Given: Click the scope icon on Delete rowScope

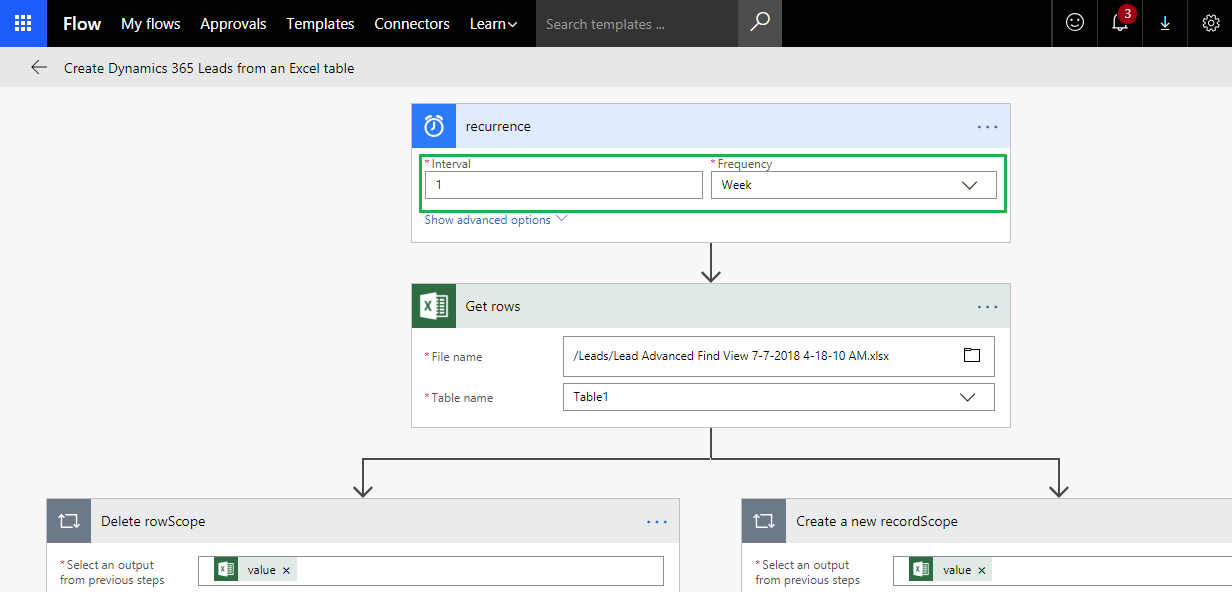Looking at the screenshot, I should tap(67, 521).
